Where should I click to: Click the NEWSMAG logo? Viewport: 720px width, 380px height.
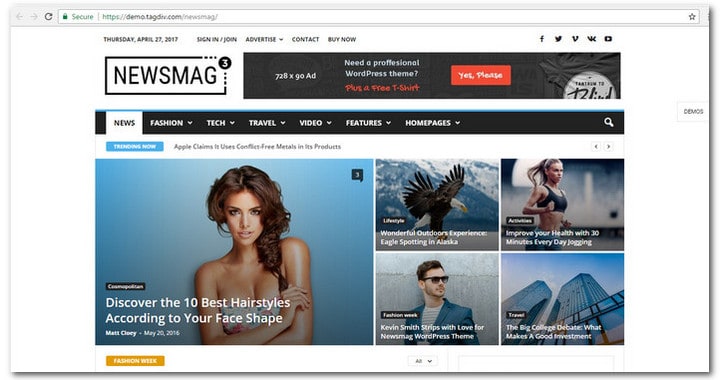click(168, 75)
